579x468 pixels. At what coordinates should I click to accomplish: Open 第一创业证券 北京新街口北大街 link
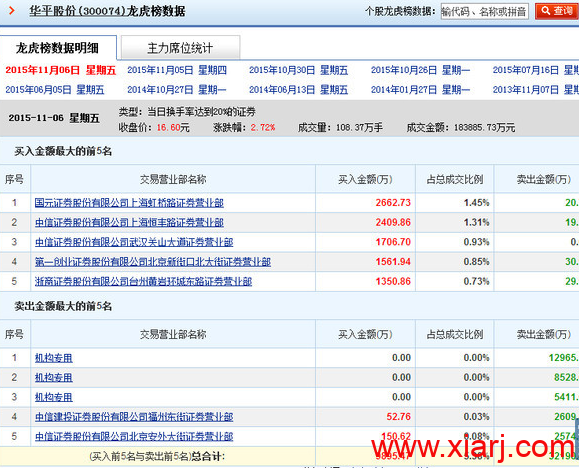[153, 262]
